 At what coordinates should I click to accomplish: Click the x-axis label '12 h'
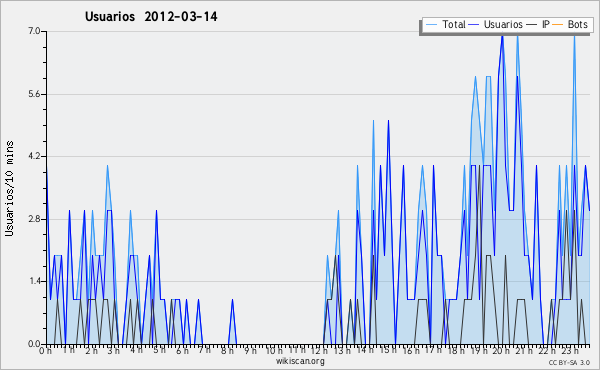click(319, 351)
